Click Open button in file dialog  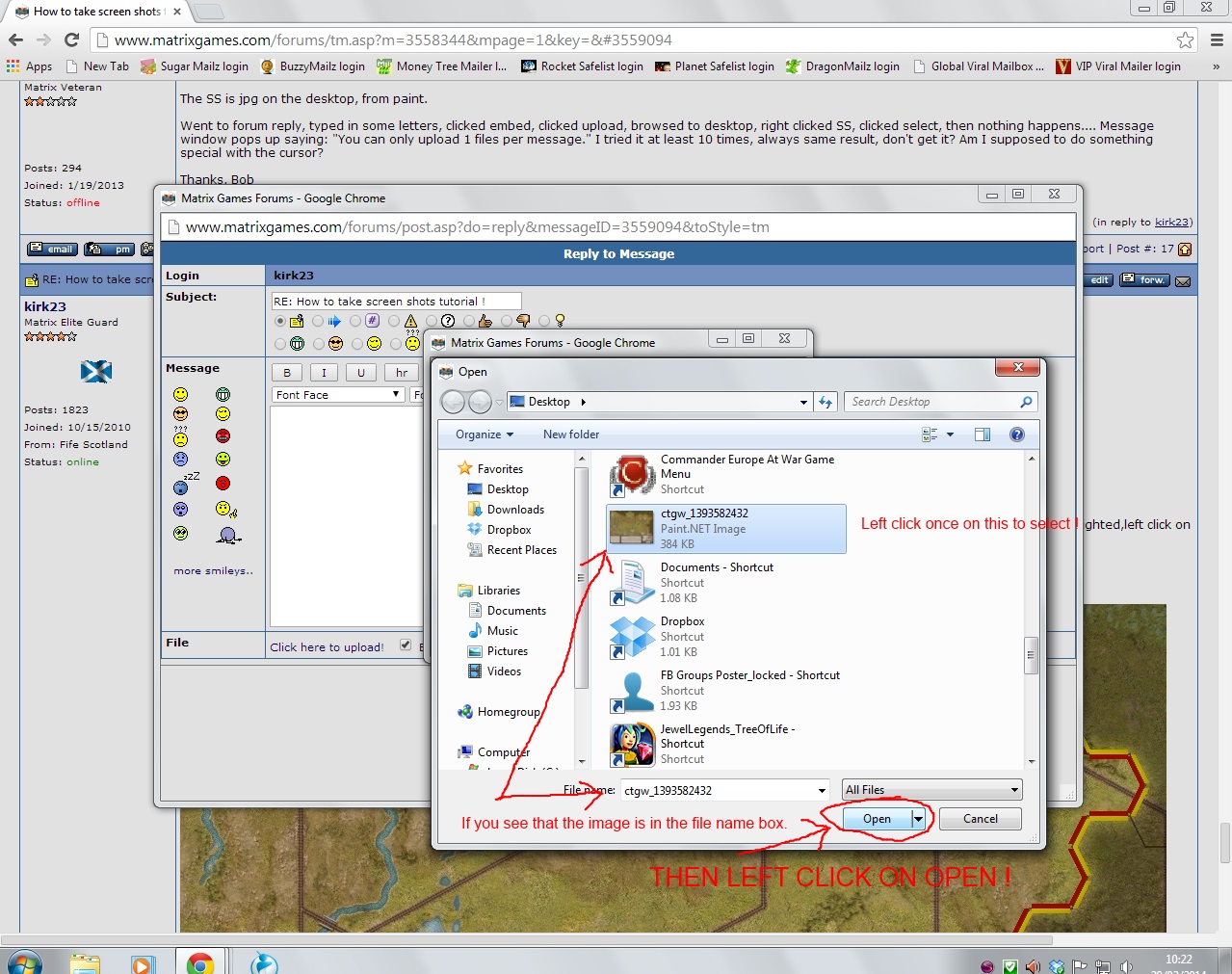[877, 819]
